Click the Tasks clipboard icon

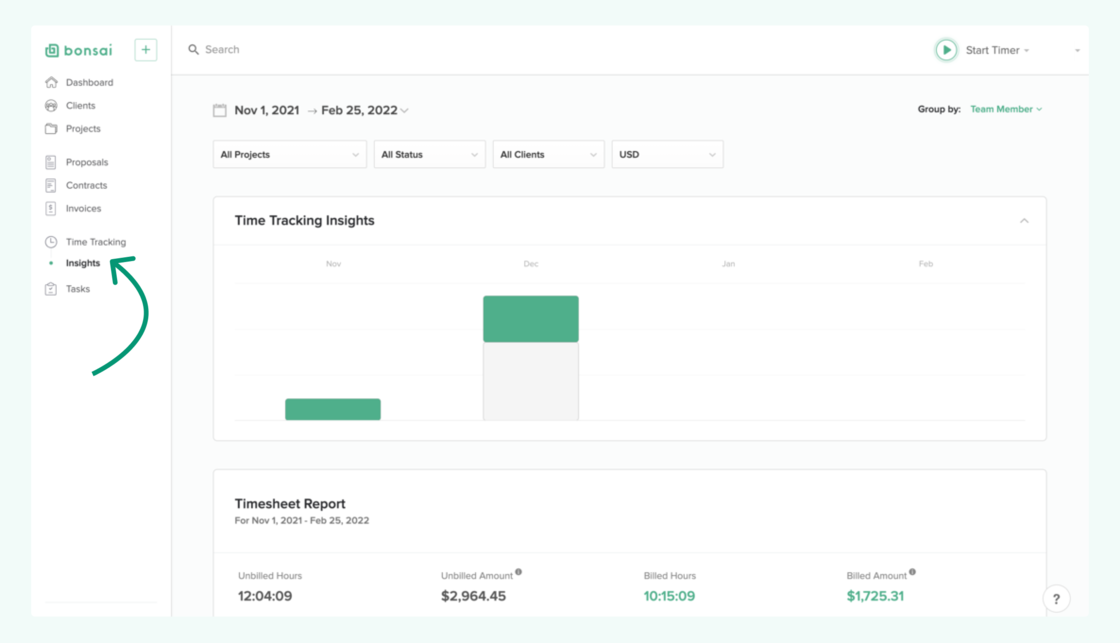click(51, 289)
